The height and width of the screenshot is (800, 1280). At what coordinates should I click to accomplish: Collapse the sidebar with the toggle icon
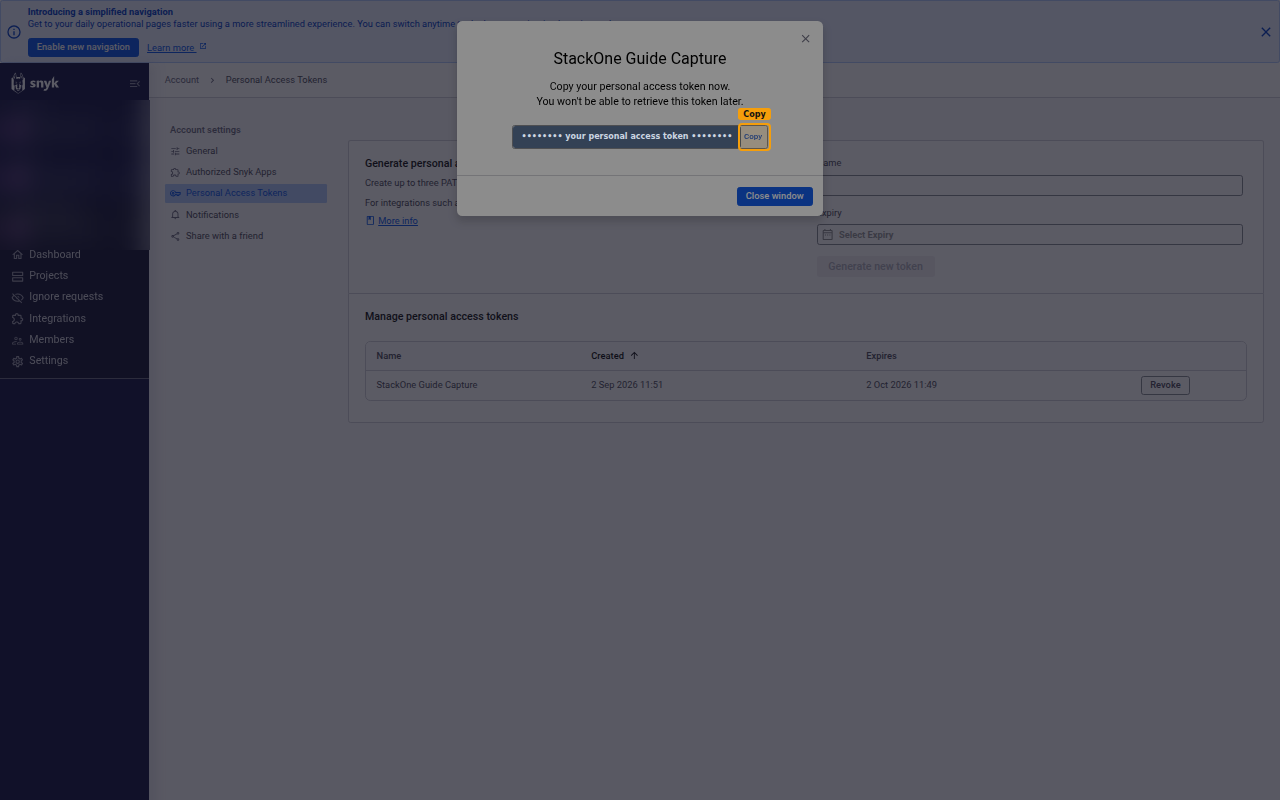pyautogui.click(x=135, y=84)
